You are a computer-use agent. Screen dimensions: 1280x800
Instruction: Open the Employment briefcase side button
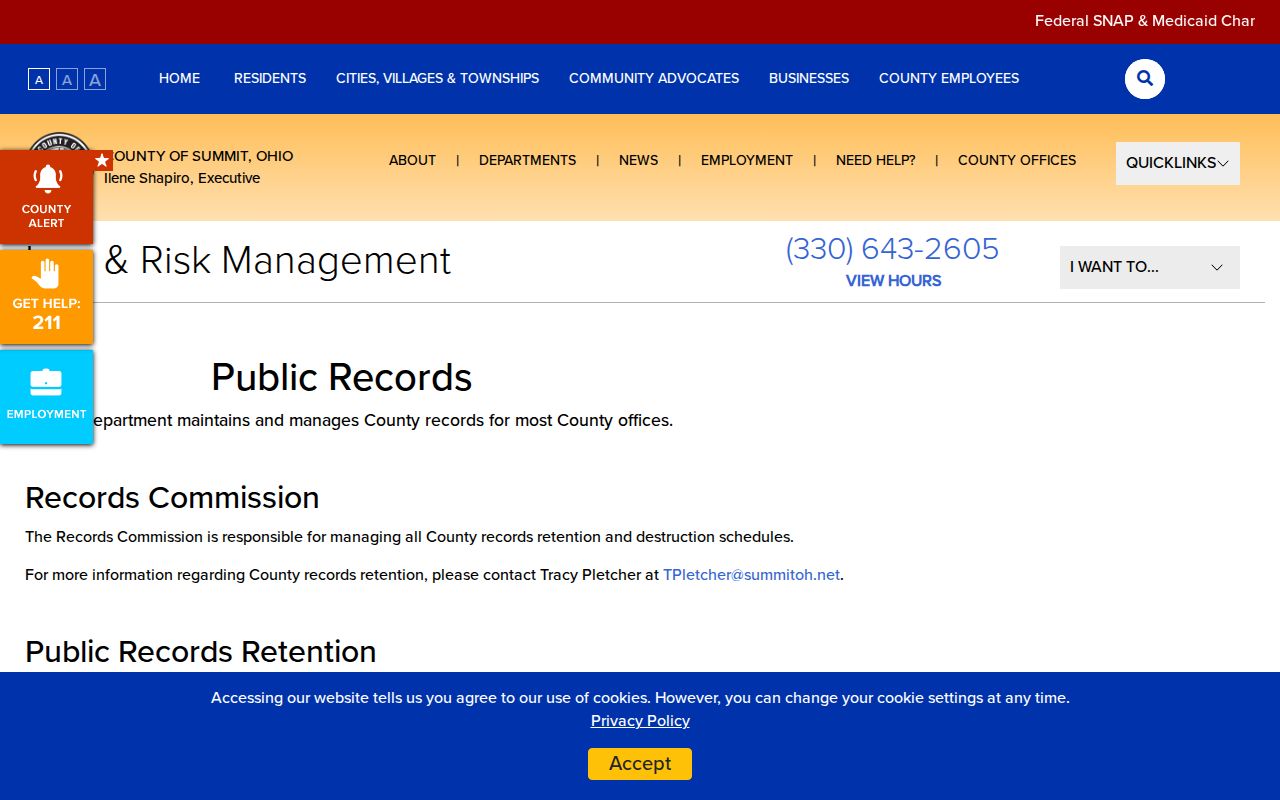click(47, 397)
